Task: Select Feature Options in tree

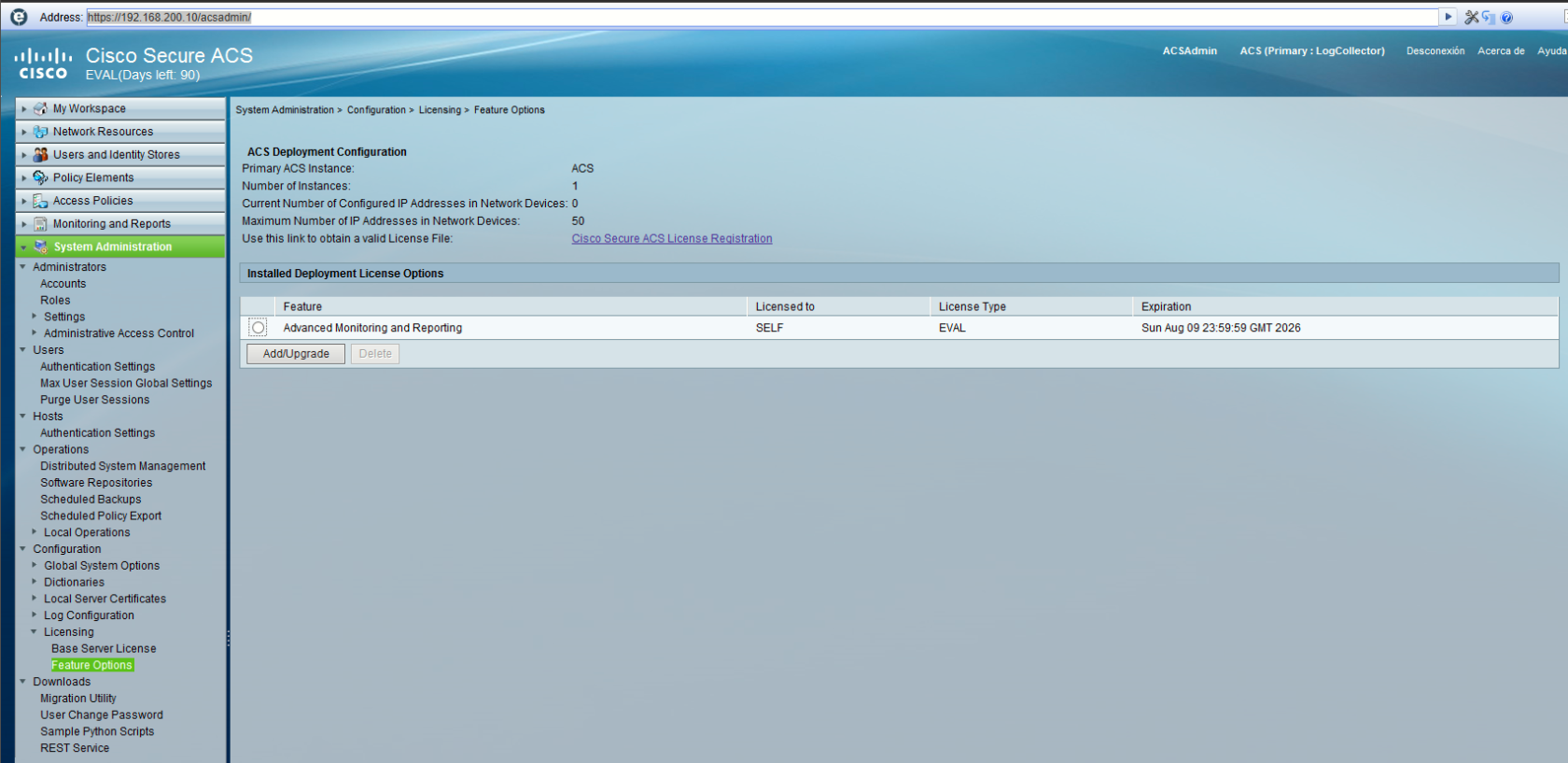Action: (92, 665)
